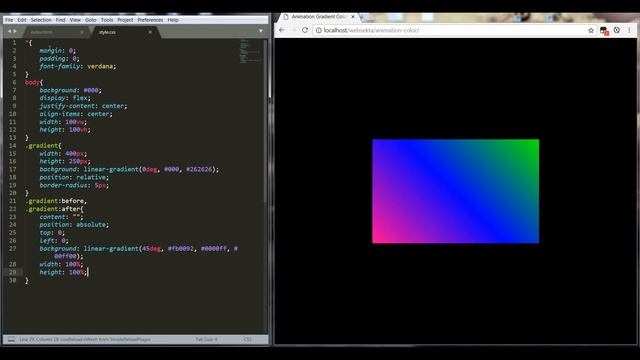Reload the localhost page
The width and height of the screenshot is (640, 360).
coord(304,30)
